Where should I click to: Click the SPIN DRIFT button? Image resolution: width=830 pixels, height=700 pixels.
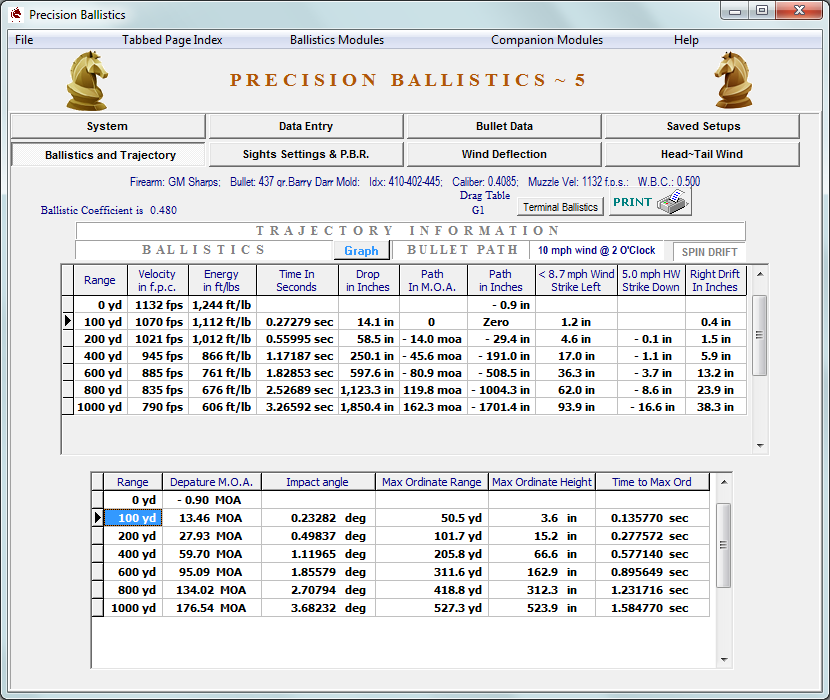coord(709,252)
